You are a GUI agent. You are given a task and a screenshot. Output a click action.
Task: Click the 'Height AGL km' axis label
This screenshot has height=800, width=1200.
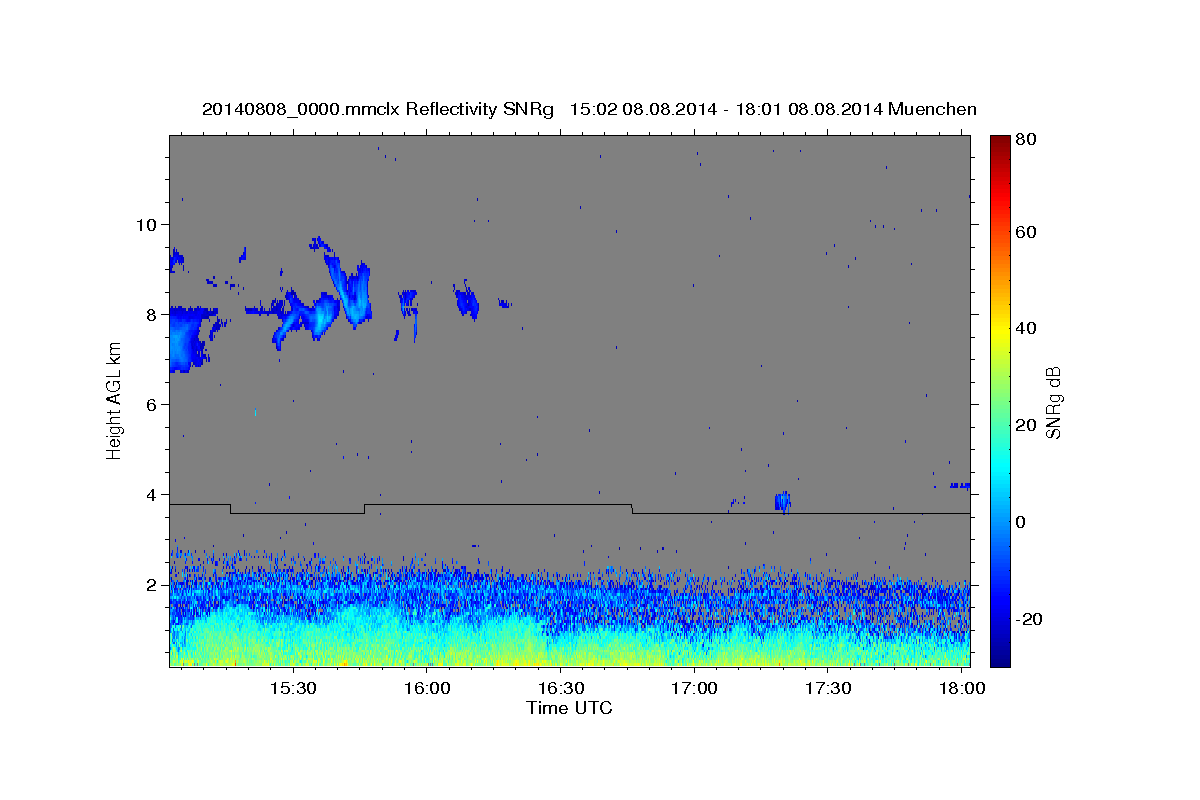tap(115, 402)
